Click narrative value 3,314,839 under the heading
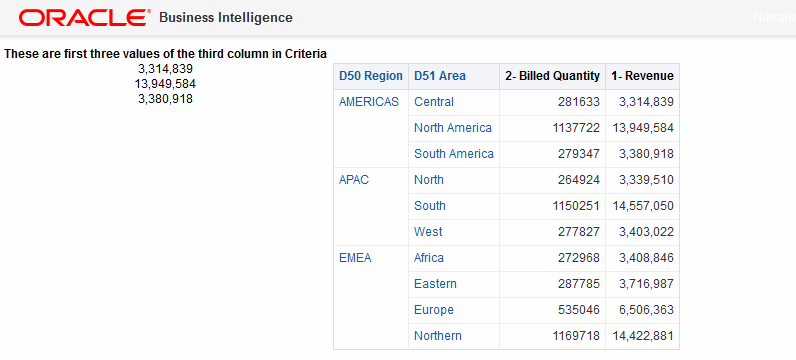The height and width of the screenshot is (360, 796). pyautogui.click(x=165, y=69)
